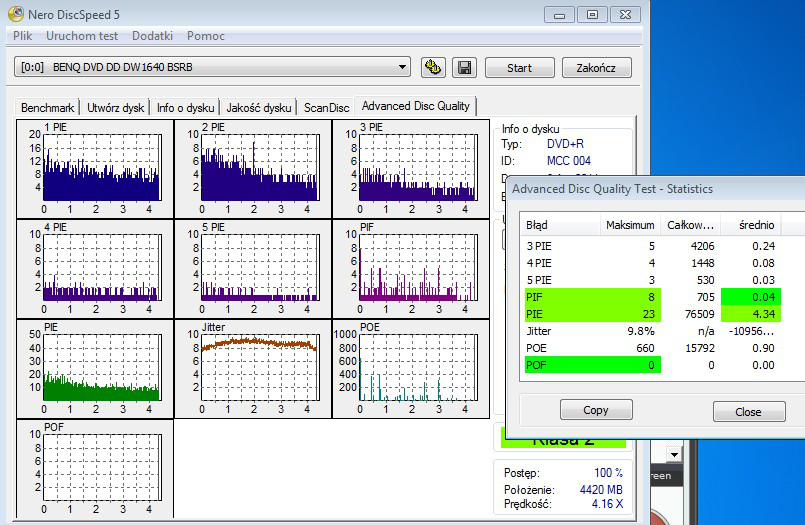This screenshot has height=525, width=805.
Task: Select the 4 PIE row in statistics
Action: pyautogui.click(x=651, y=263)
